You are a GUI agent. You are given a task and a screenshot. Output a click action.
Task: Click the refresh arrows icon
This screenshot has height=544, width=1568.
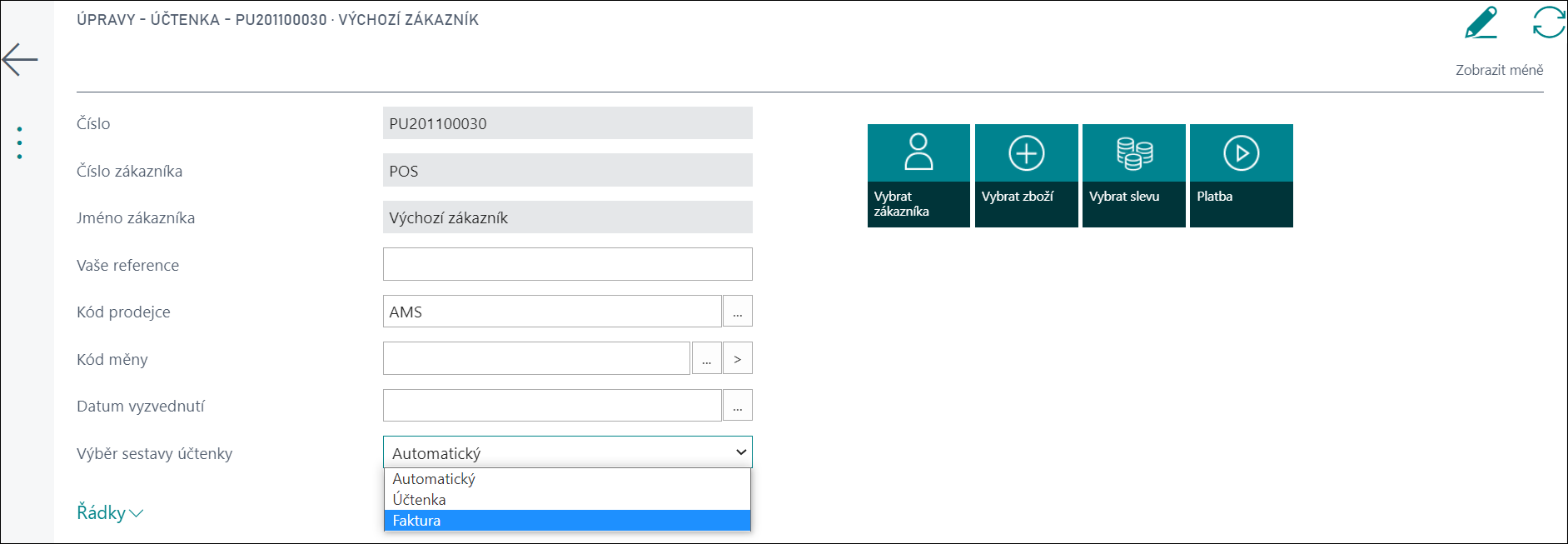click(1549, 22)
